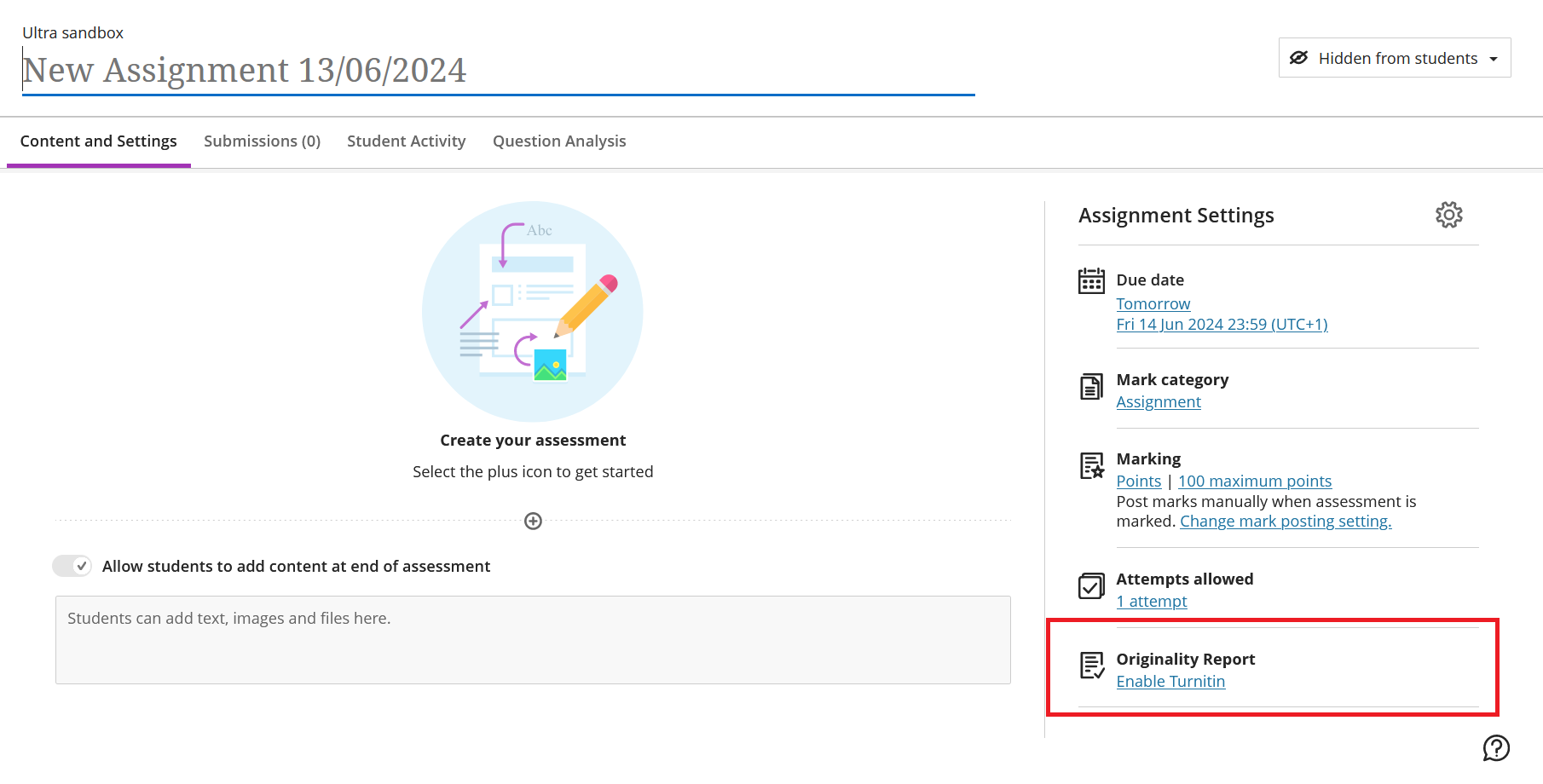Click the Fri 14 Jun 2024 due date link
Viewport: 1543px width, 784px height.
(1222, 325)
